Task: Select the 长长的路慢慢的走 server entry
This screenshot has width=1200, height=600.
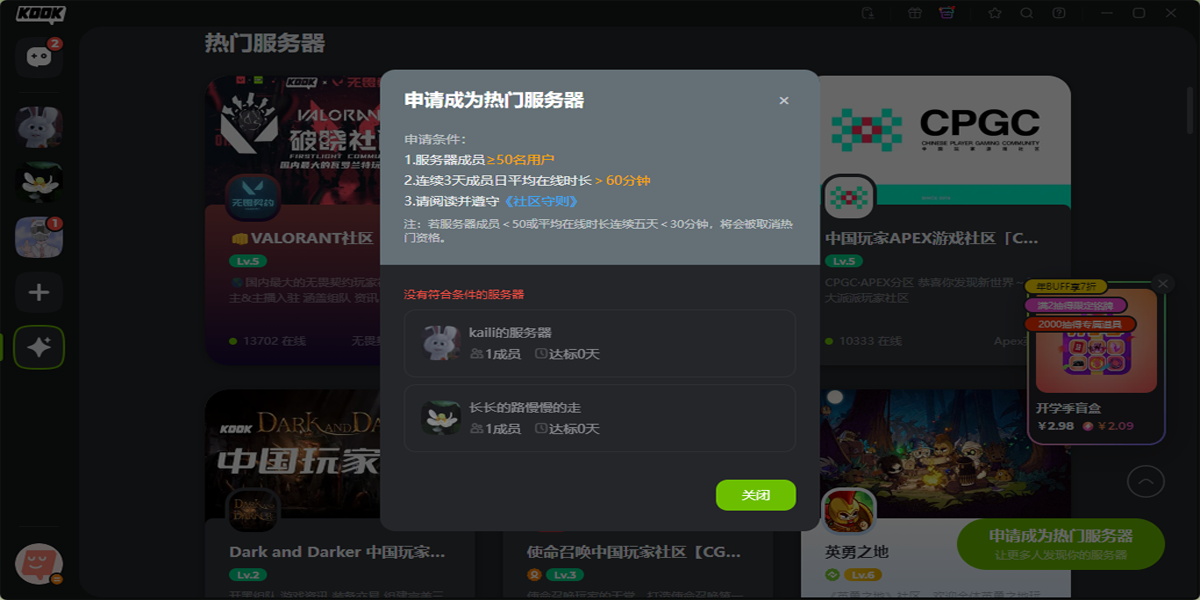Action: click(600, 418)
